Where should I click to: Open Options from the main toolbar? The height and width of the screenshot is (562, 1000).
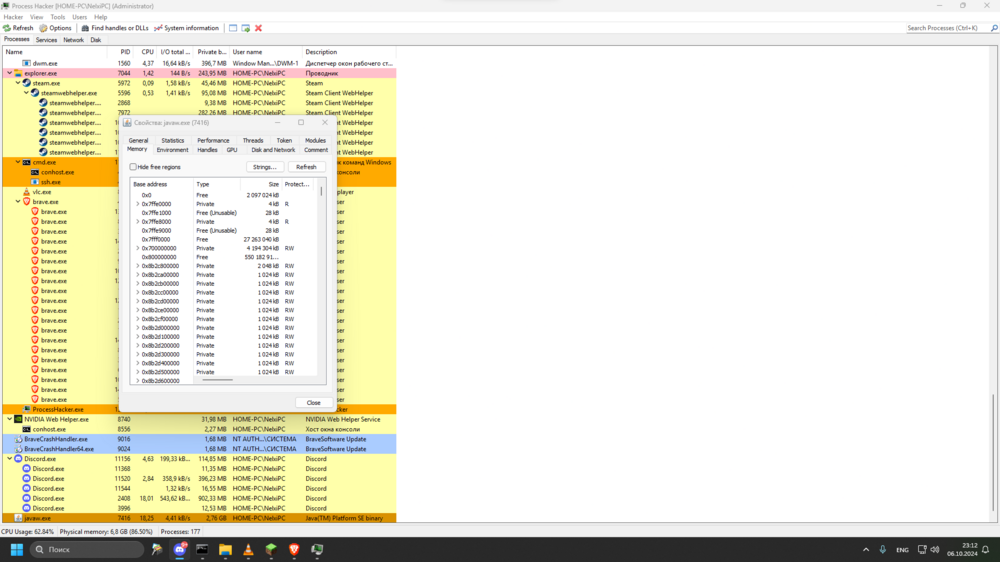click(55, 28)
